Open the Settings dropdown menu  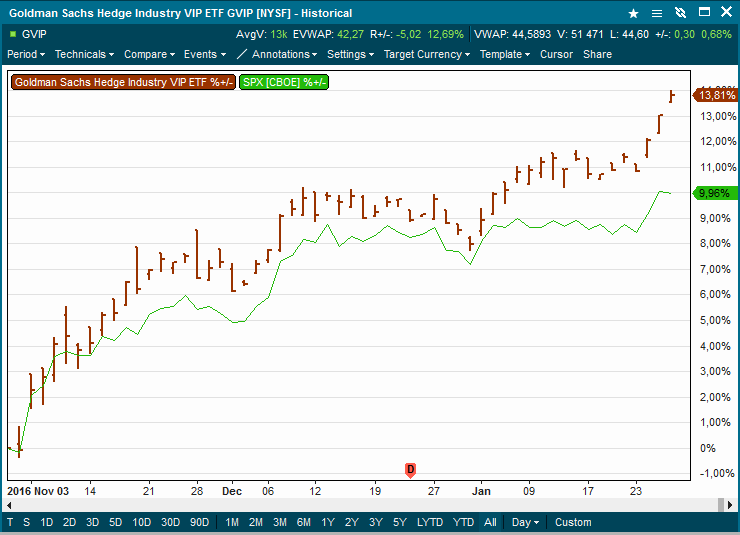[x=351, y=54]
